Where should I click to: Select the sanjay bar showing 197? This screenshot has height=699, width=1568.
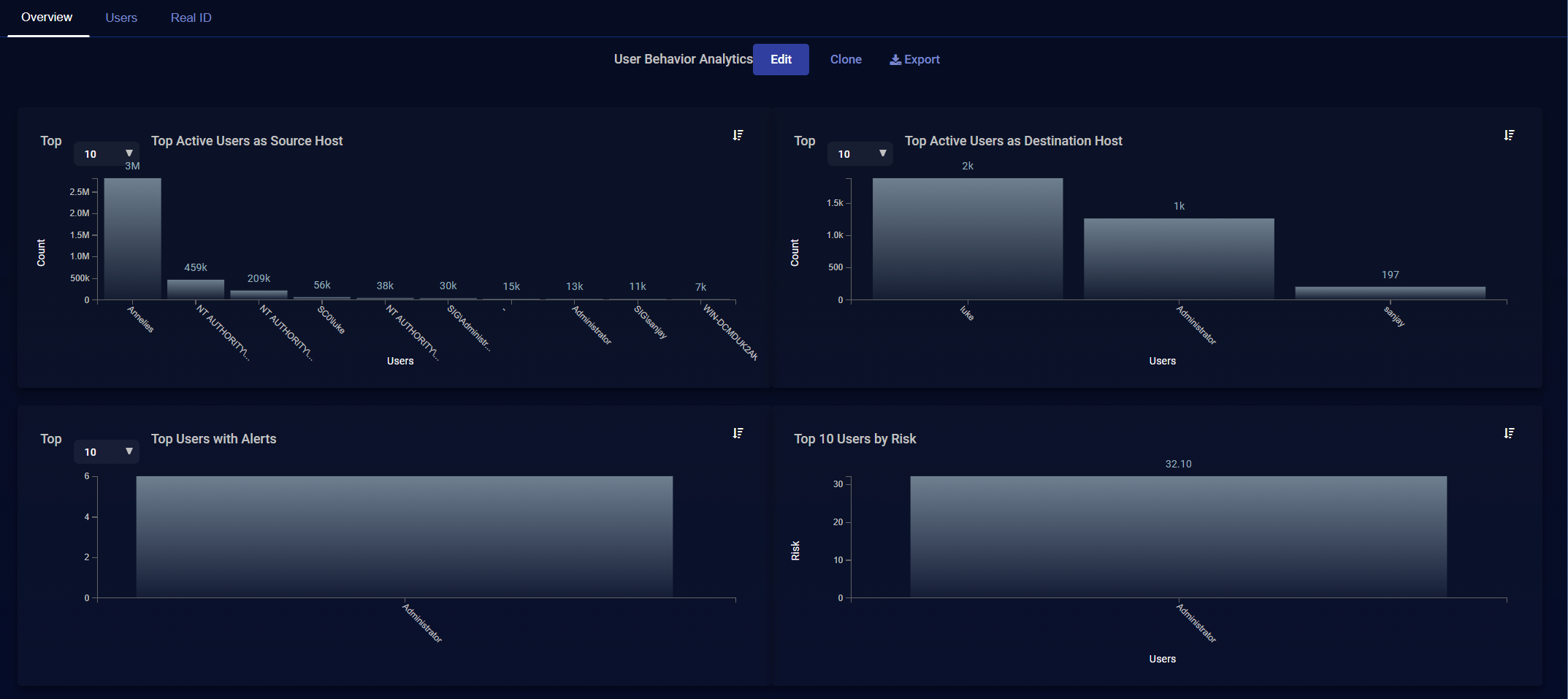point(1390,293)
